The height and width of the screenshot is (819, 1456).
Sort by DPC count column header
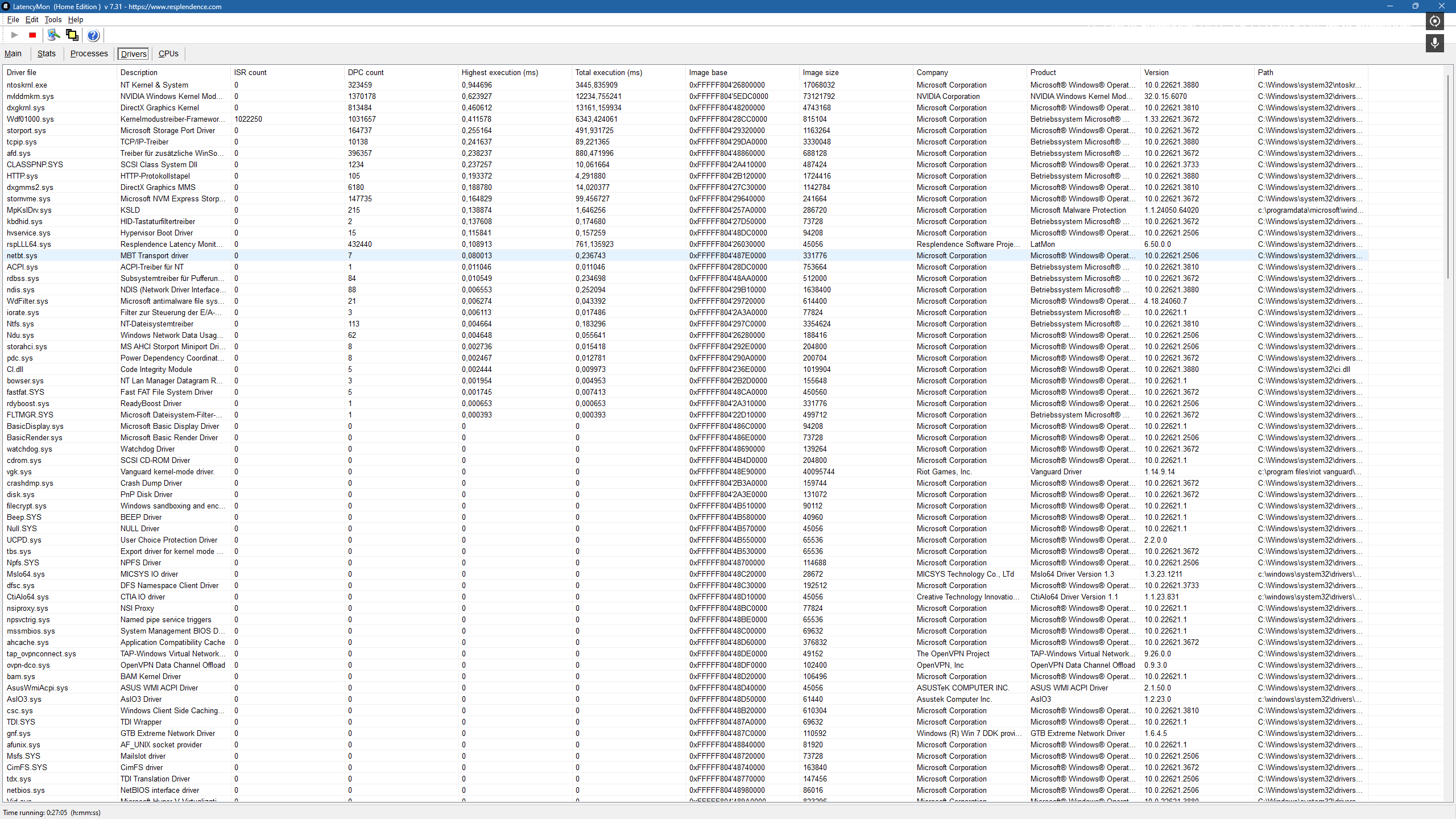point(366,72)
